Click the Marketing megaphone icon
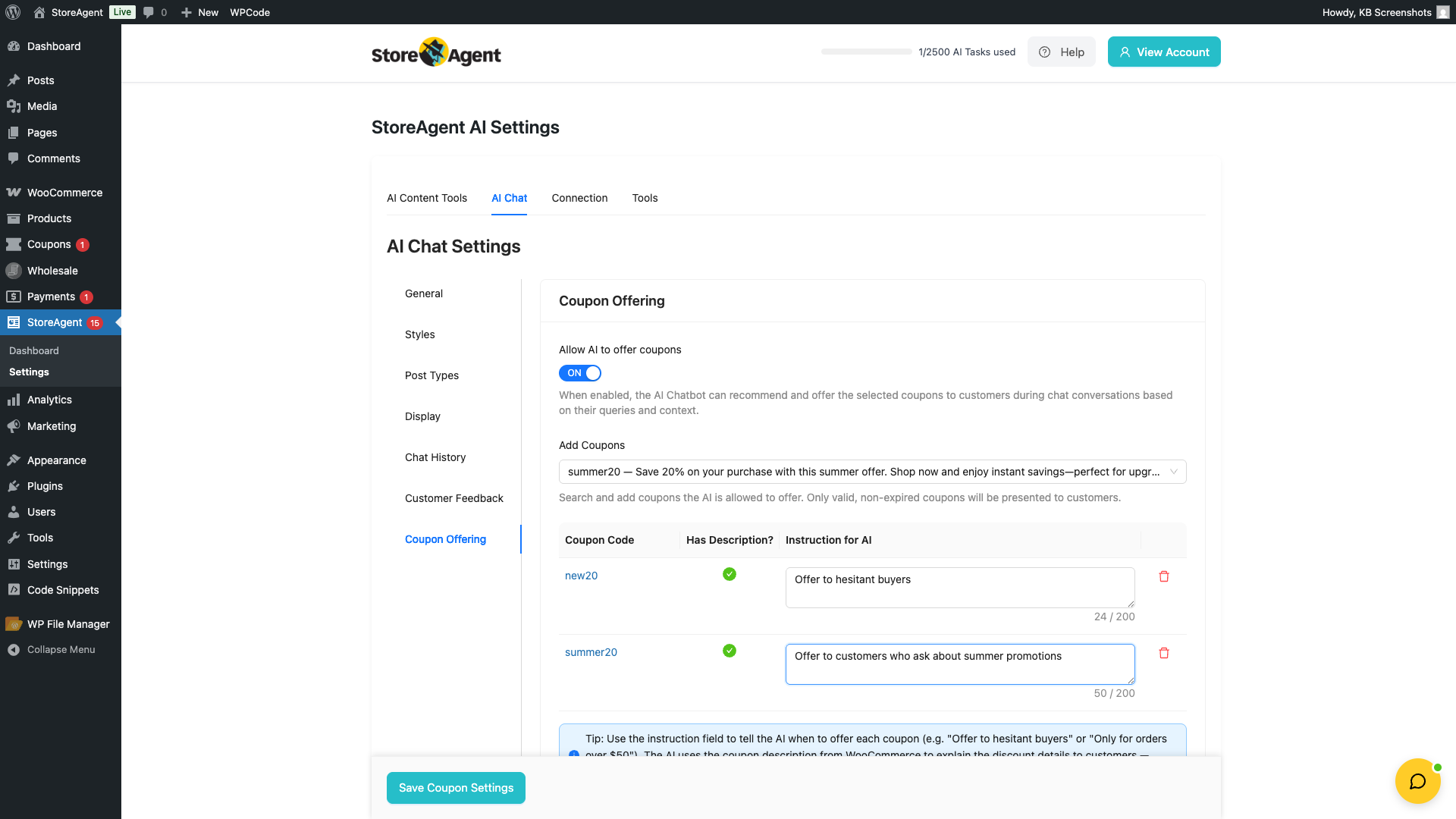Image resolution: width=1456 pixels, height=819 pixels. click(14, 426)
